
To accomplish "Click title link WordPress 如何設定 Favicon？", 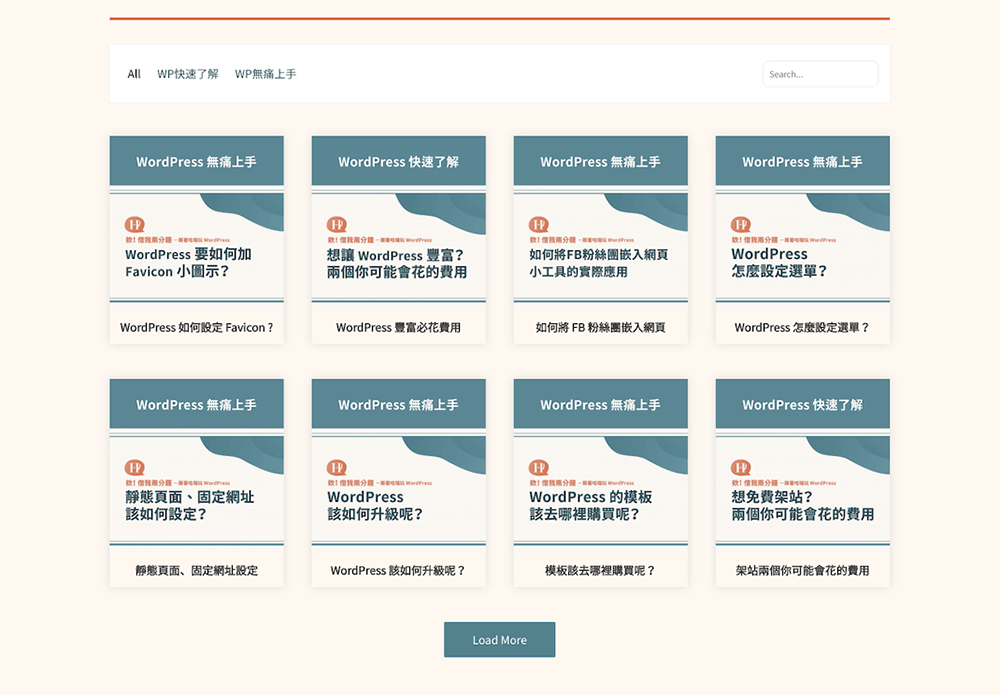I will 196,328.
